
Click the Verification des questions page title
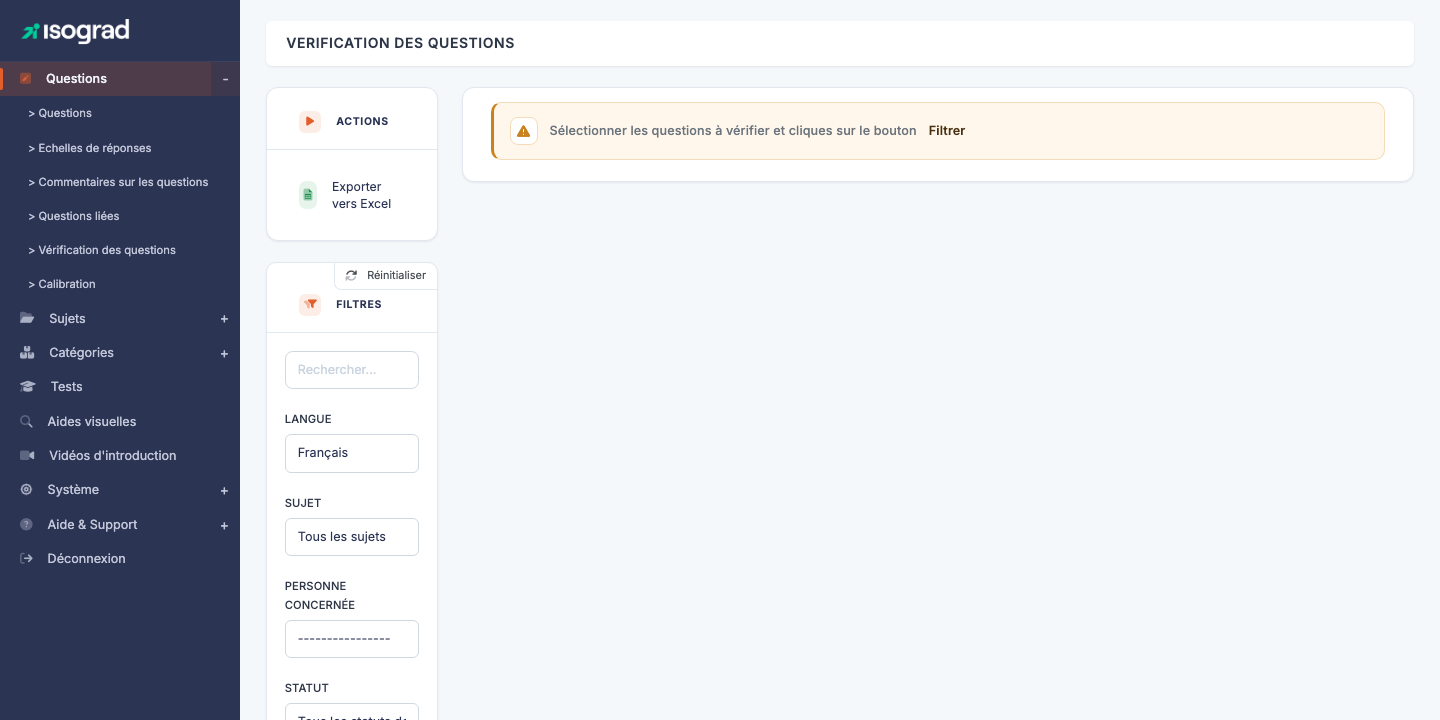coord(400,43)
